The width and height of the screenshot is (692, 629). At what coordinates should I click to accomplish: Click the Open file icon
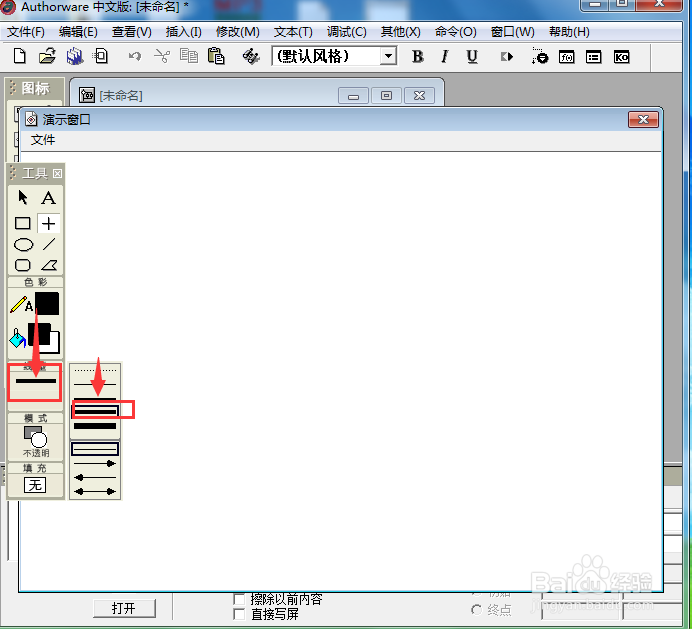click(47, 56)
